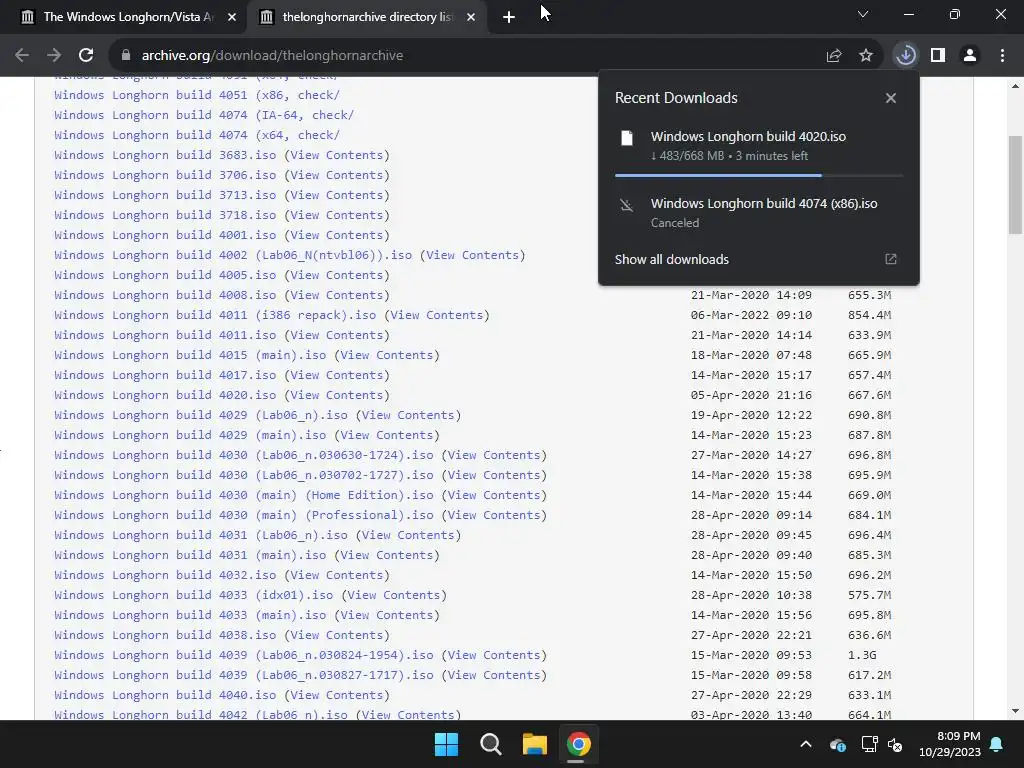The image size is (1024, 768).
Task: Click the Show all downloads link
Action: (x=671, y=259)
